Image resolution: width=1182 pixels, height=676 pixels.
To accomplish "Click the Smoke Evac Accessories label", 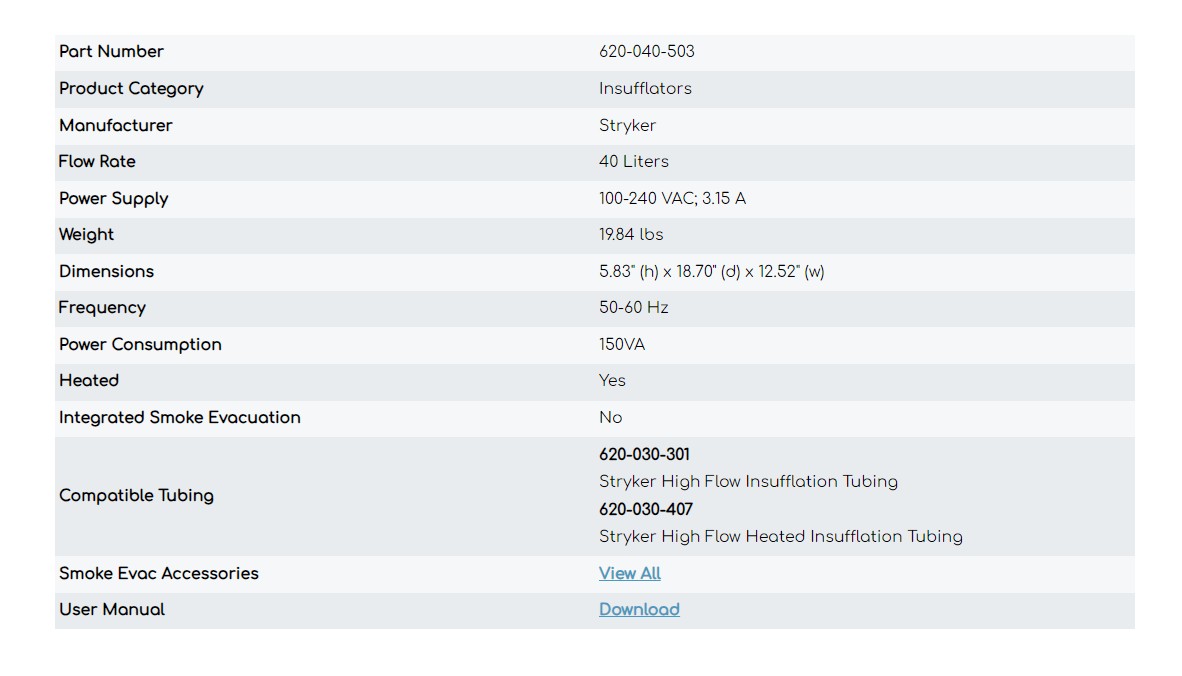I will [x=159, y=574].
